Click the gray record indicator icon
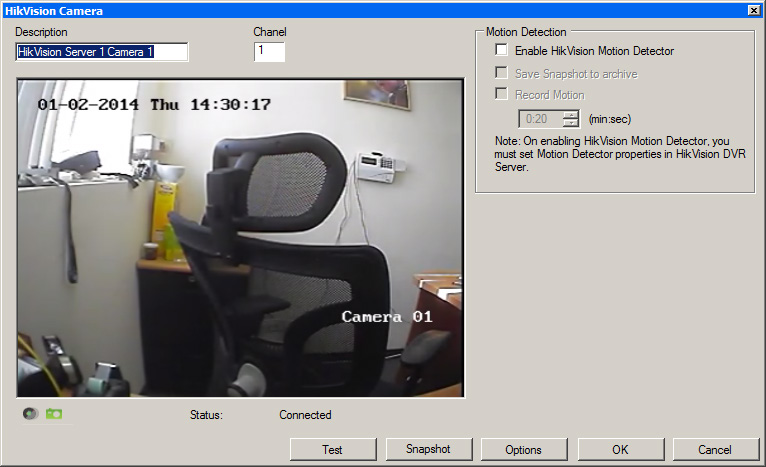 click(30, 414)
